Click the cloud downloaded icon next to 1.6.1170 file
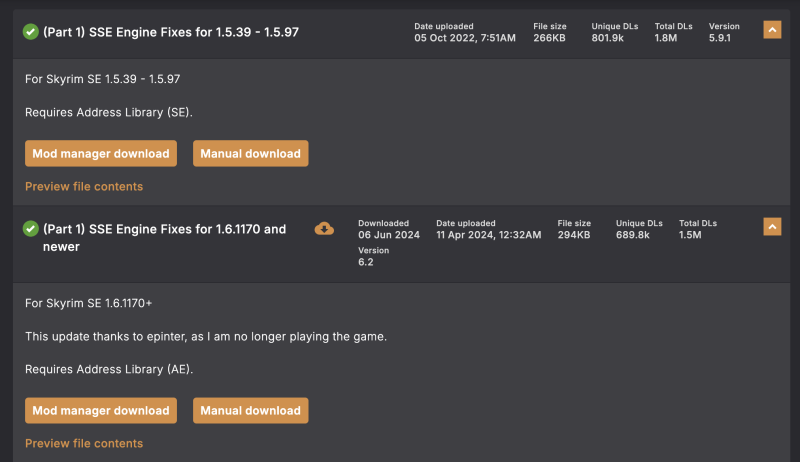This screenshot has height=462, width=800. (x=324, y=228)
